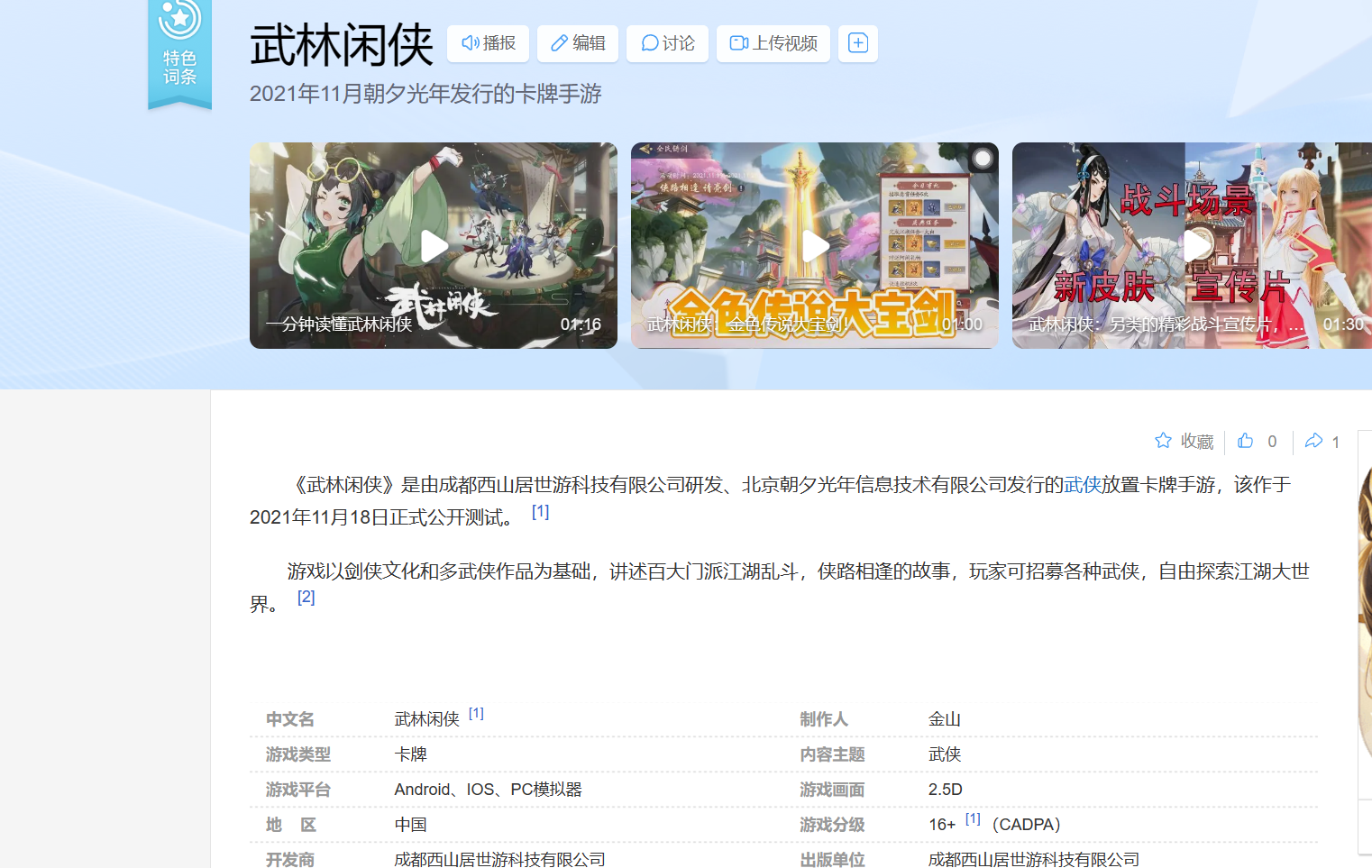This screenshot has width=1372, height=868.
Task: Open the 编辑 edit button
Action: coord(578,43)
